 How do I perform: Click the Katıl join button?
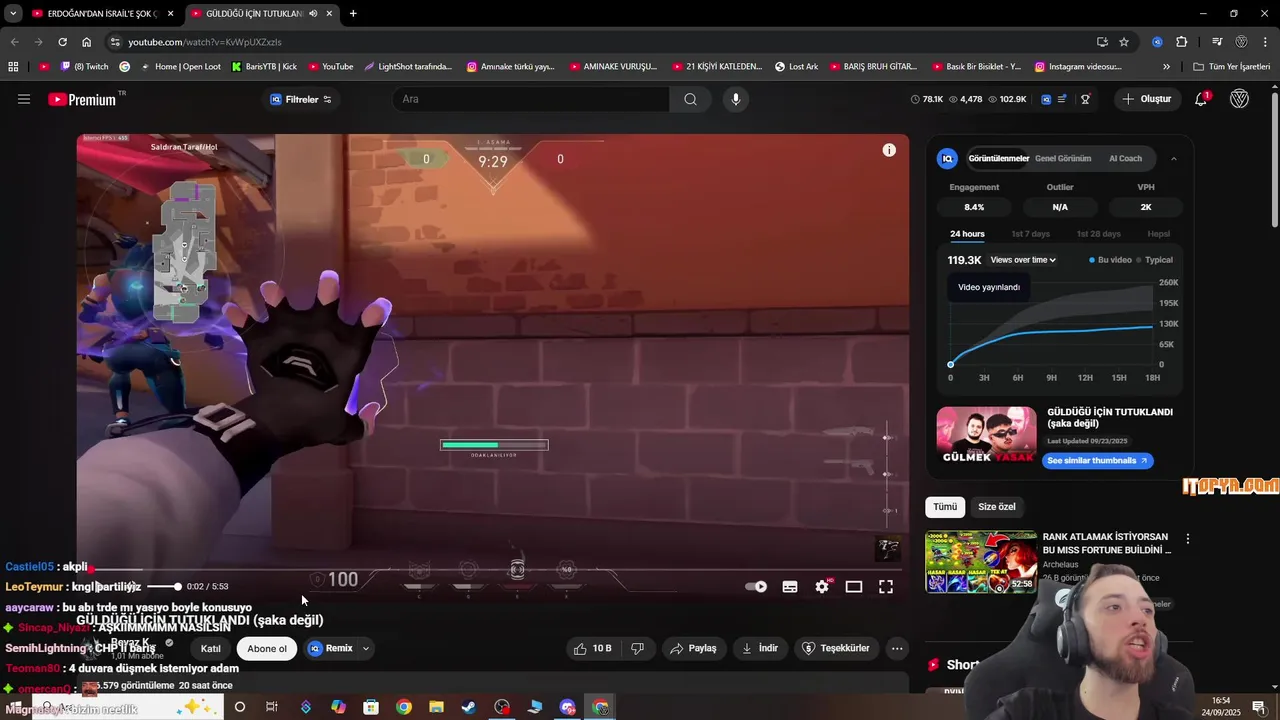210,648
